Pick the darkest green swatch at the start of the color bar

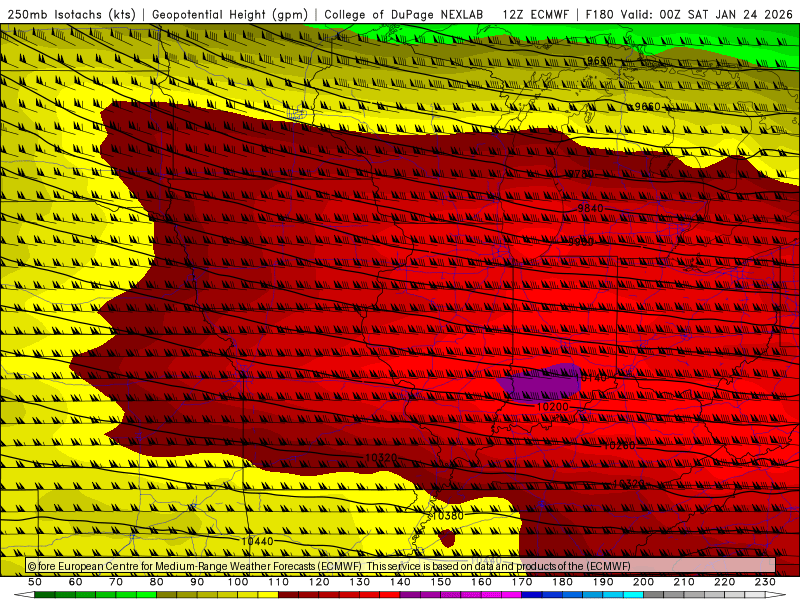coord(45,595)
